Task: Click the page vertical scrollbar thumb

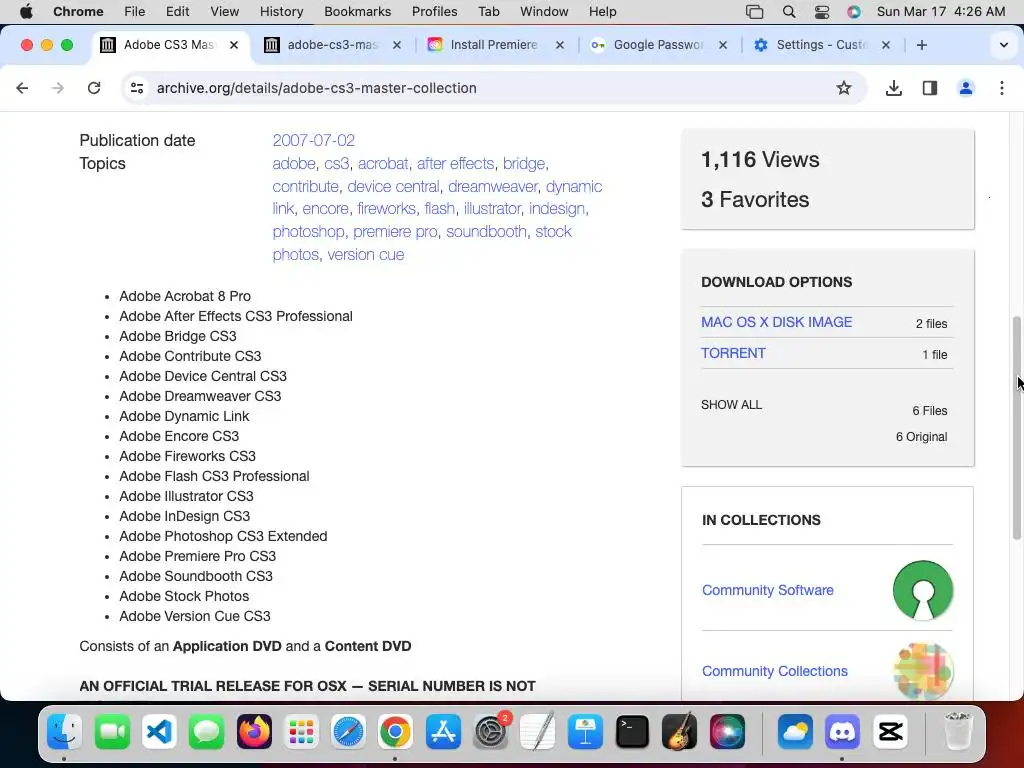Action: coord(1016,428)
